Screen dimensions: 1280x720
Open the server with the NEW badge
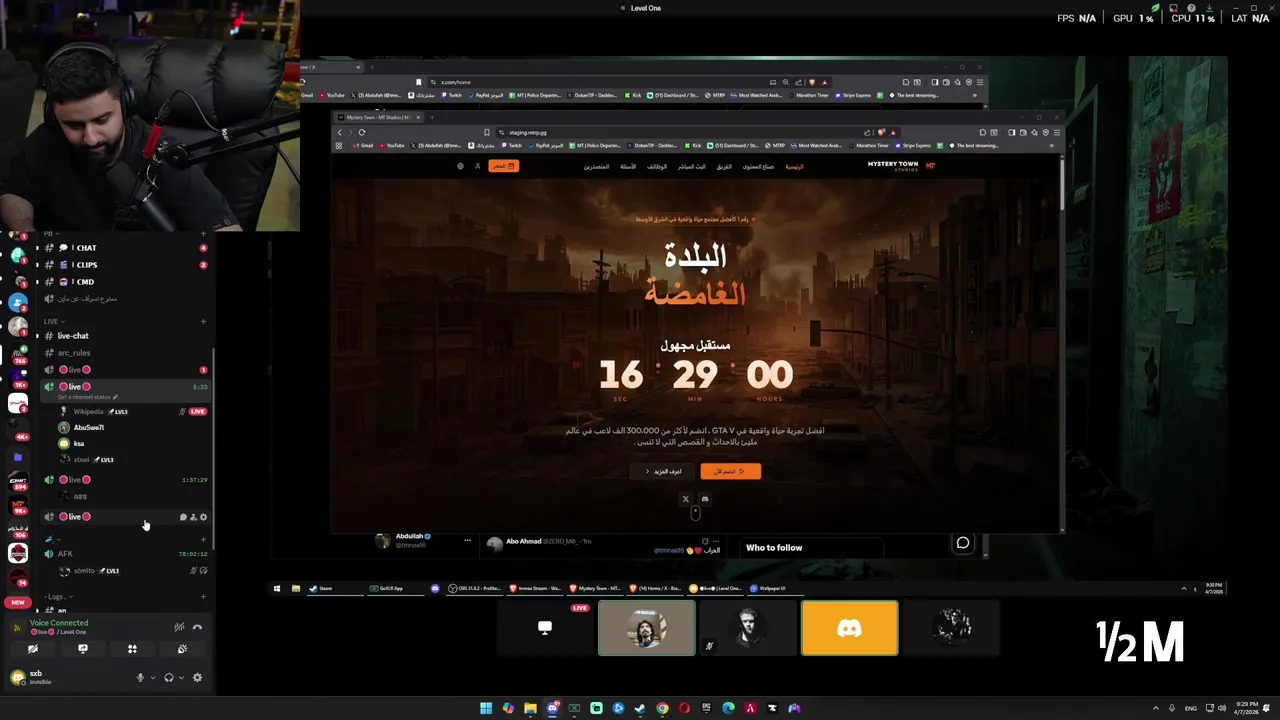(x=18, y=602)
